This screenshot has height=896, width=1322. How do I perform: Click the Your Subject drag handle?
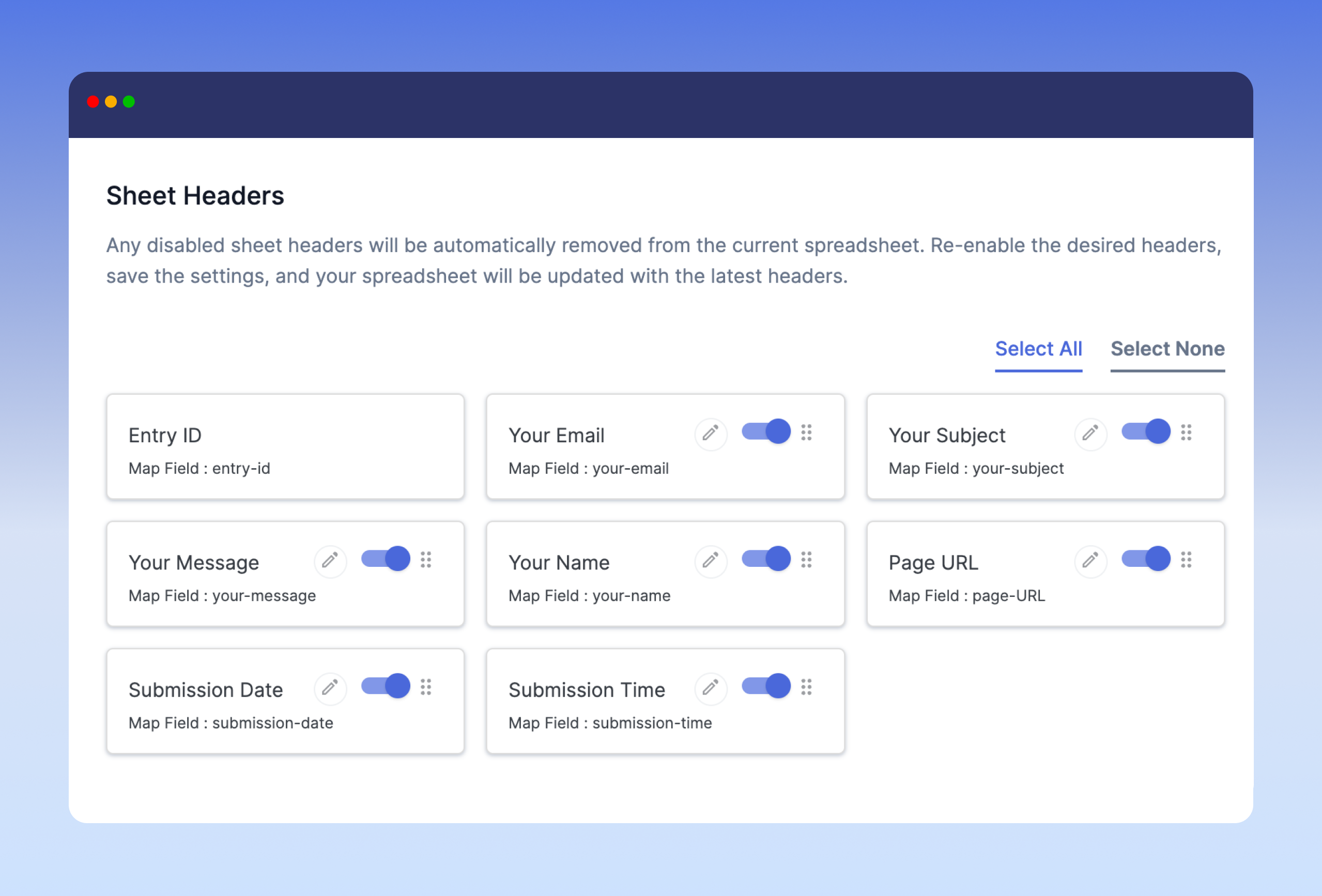click(1186, 432)
